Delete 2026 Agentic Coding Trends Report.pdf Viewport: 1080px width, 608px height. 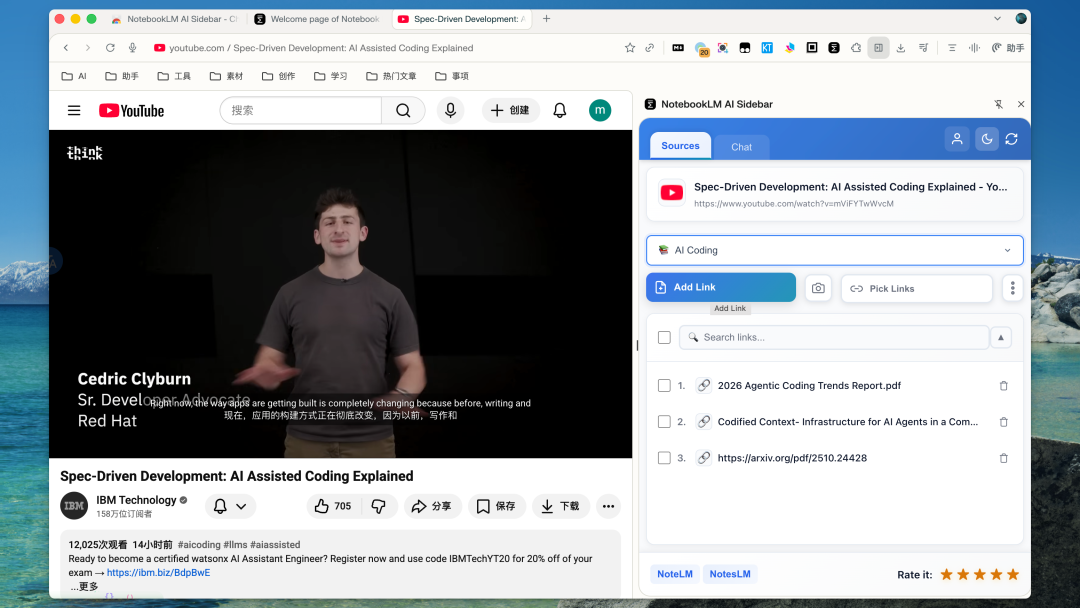tap(1004, 386)
